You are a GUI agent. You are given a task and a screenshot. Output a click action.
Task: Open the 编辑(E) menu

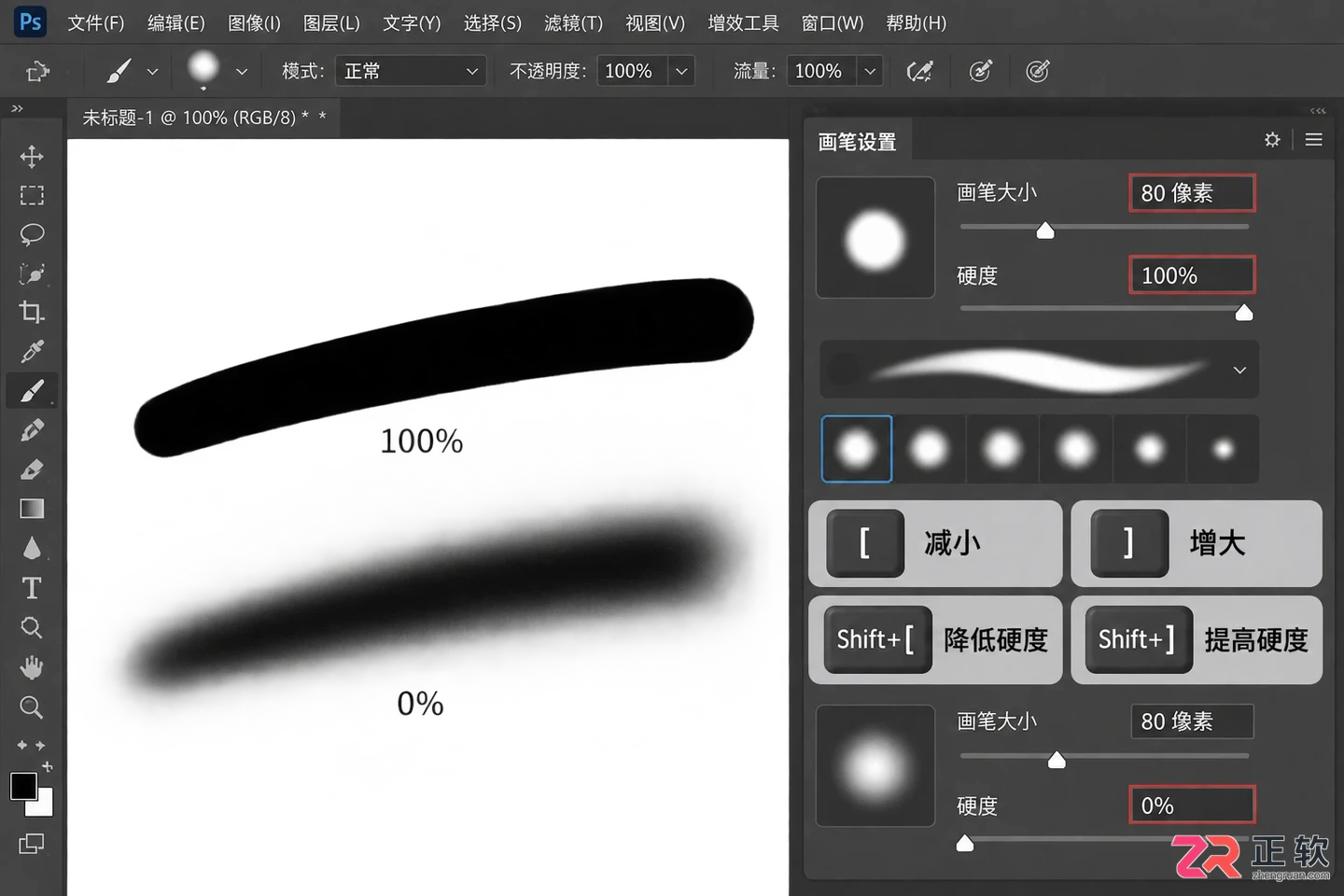click(175, 22)
